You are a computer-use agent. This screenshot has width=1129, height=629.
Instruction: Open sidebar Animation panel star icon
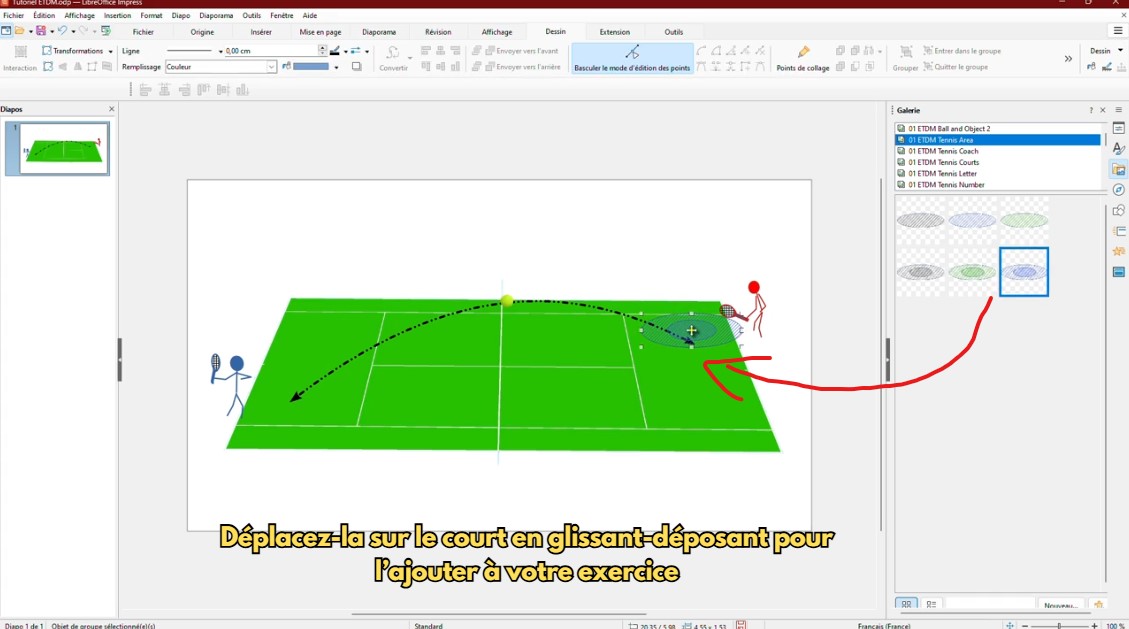(1118, 252)
